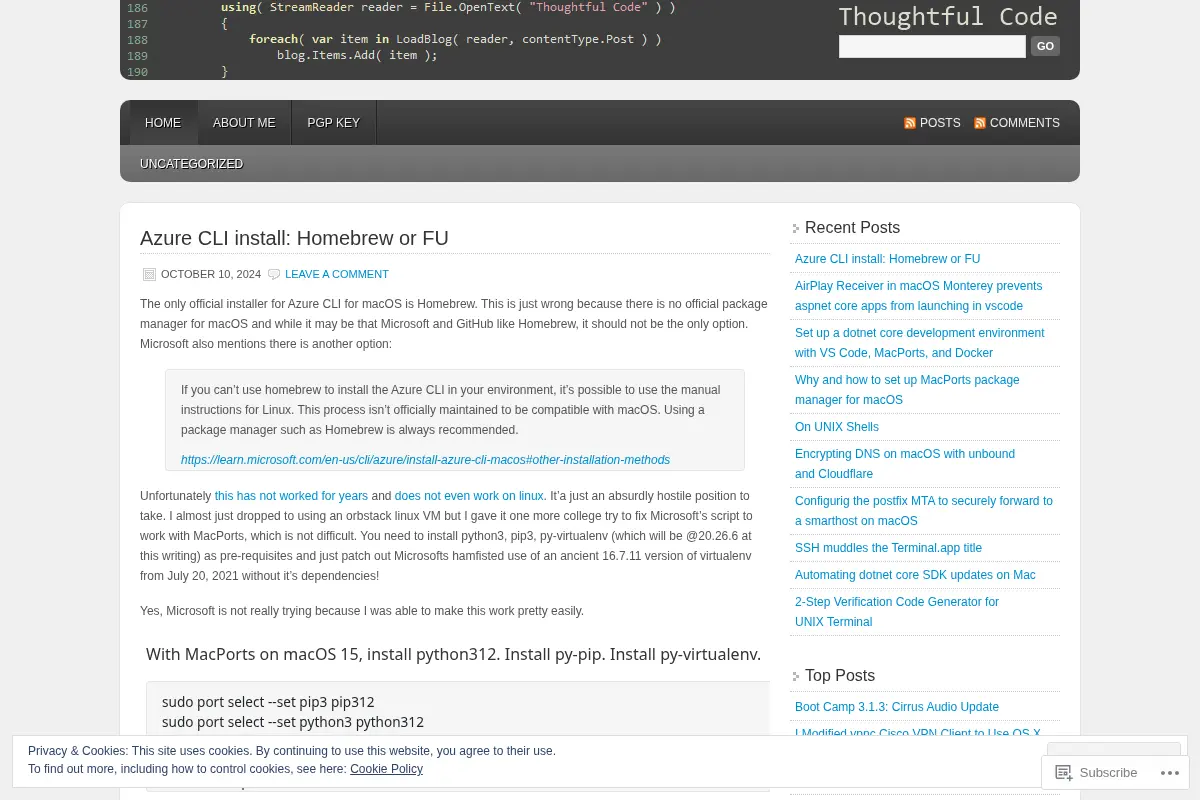
Task: Open recent post Azure CLI install: Homebrew or FU
Action: [887, 259]
